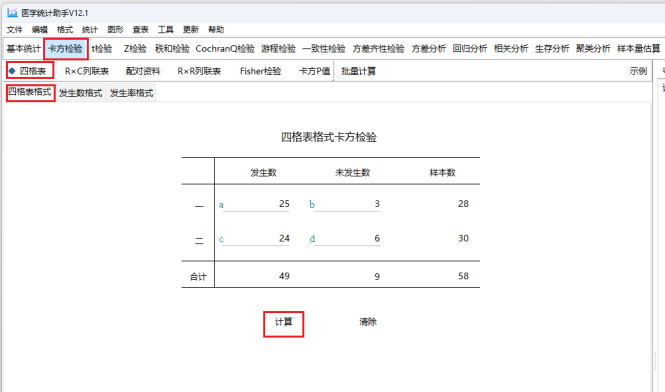The image size is (665, 392).
Task: Go to 一致性检验 tab
Action: [324, 48]
